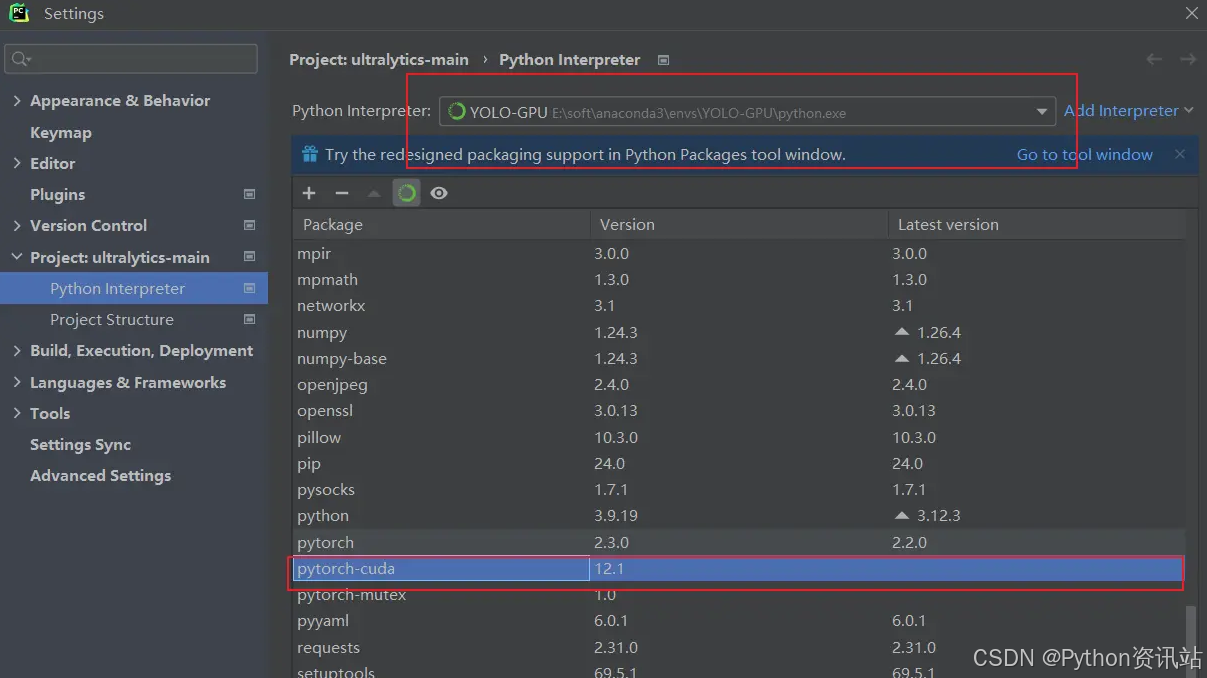Screen dimensions: 1207x678
Task: Select the openssl package row
Action: click(x=739, y=411)
